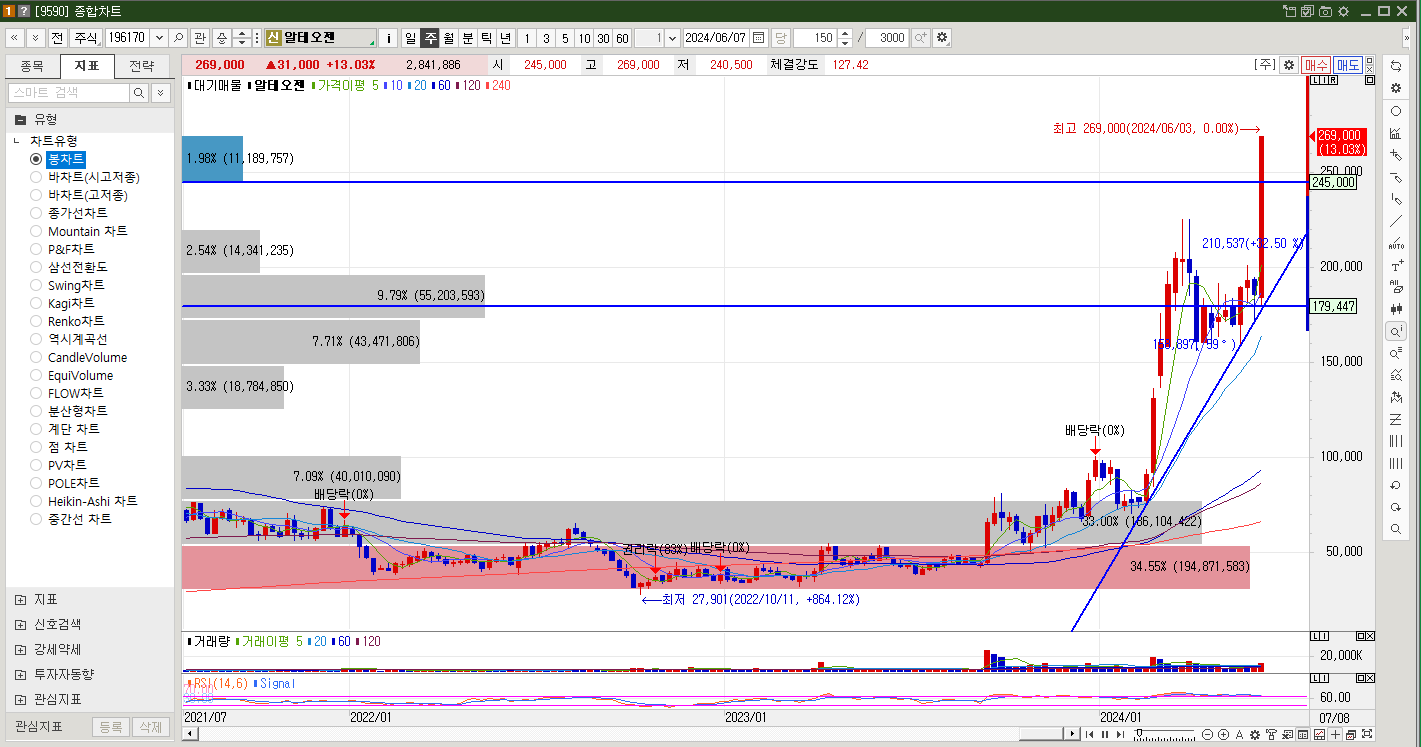
Task: Click the zoom-in plus icon at bottom
Action: tap(1223, 735)
